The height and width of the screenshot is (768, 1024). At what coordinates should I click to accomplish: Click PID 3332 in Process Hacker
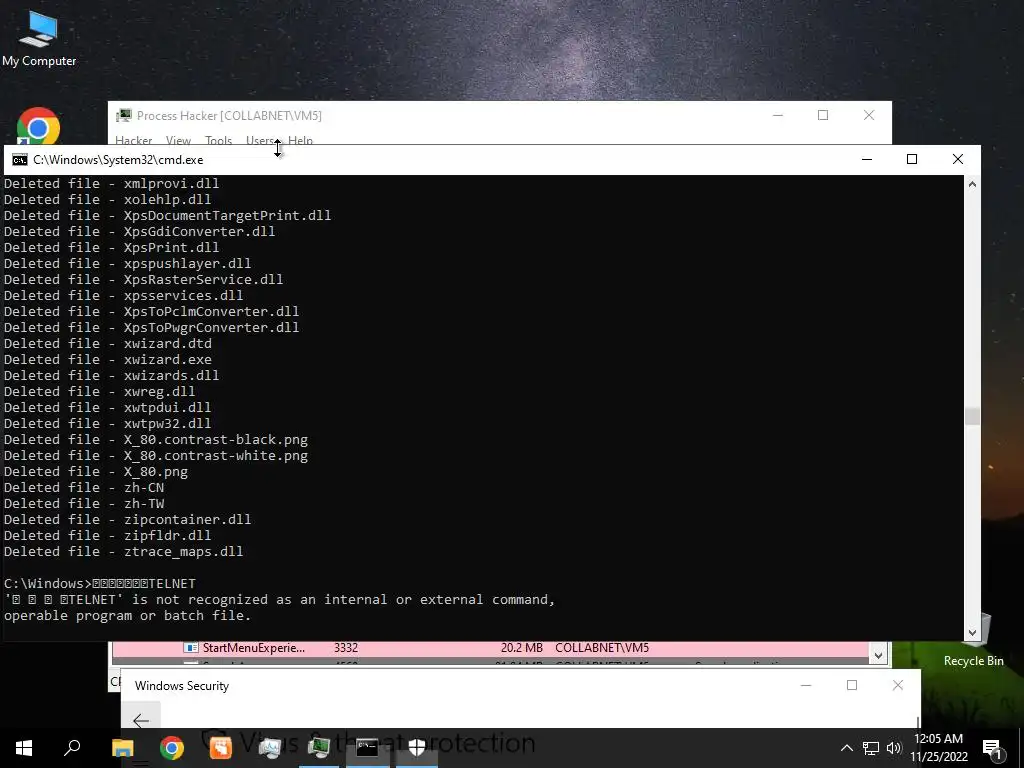pyautogui.click(x=346, y=648)
